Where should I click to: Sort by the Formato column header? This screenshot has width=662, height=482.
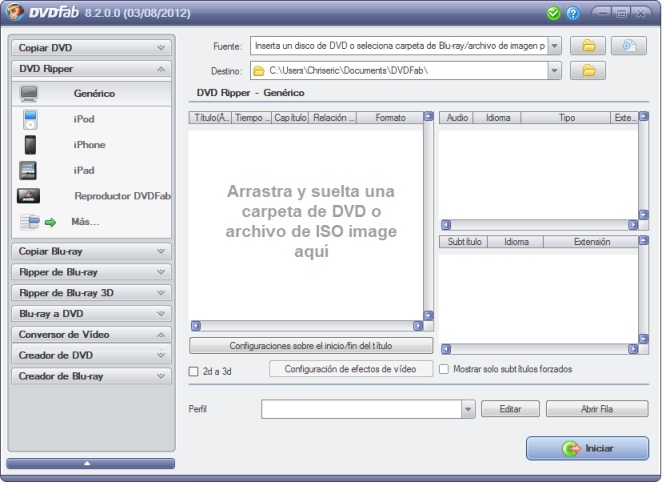click(x=390, y=118)
